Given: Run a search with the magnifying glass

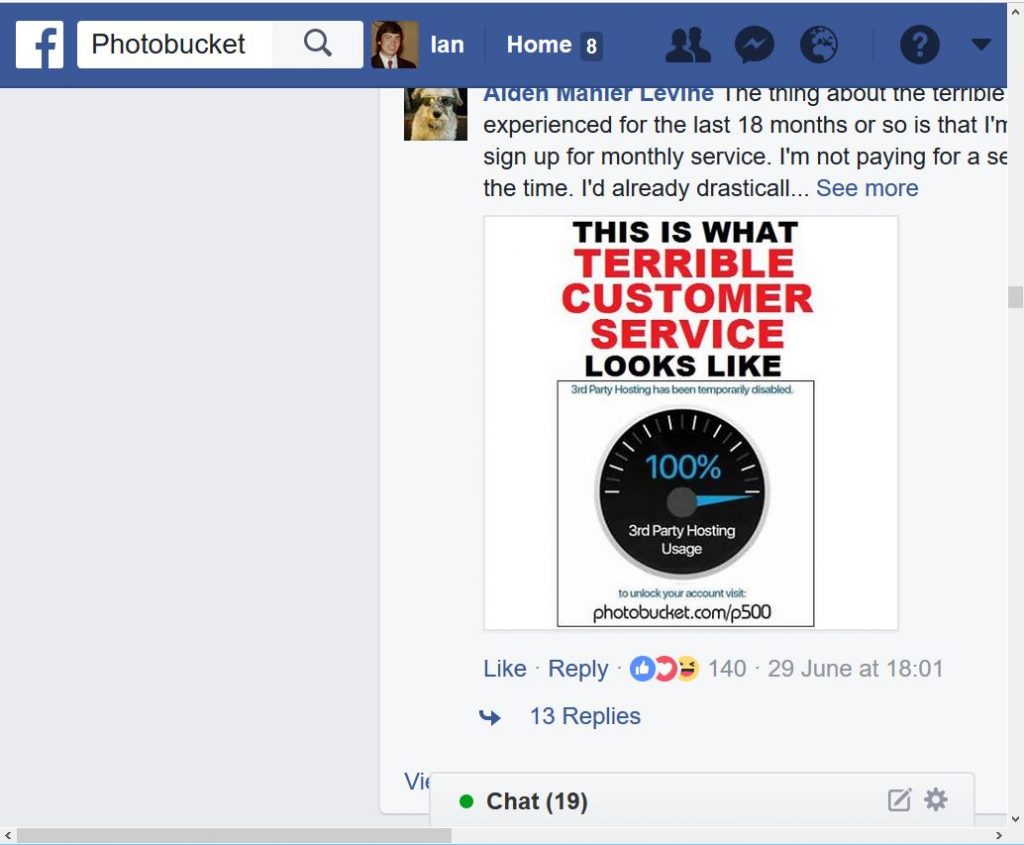Looking at the screenshot, I should pos(318,44).
